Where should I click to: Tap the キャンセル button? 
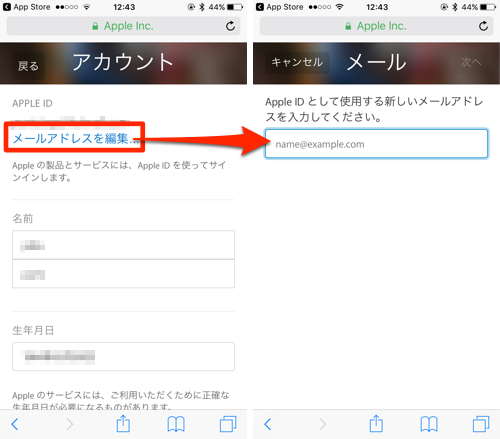[297, 62]
